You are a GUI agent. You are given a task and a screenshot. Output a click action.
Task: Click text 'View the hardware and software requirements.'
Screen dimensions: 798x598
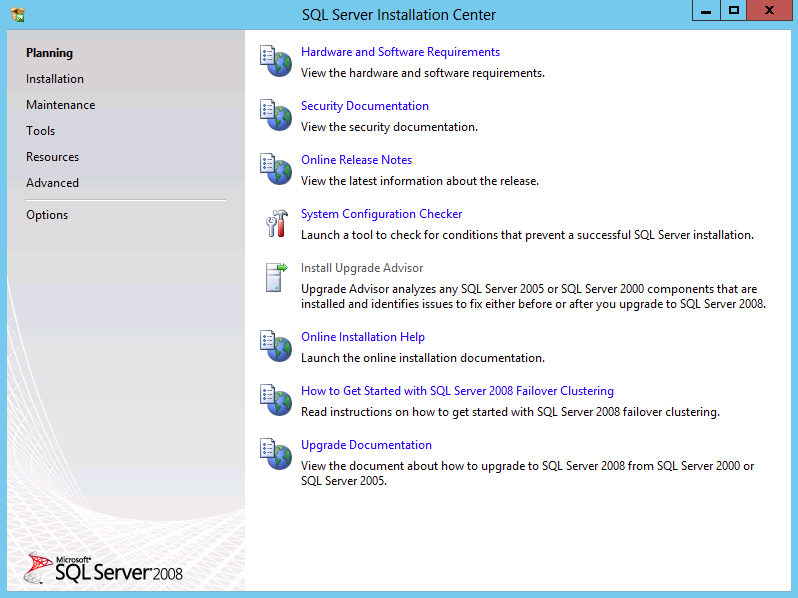[x=423, y=73]
